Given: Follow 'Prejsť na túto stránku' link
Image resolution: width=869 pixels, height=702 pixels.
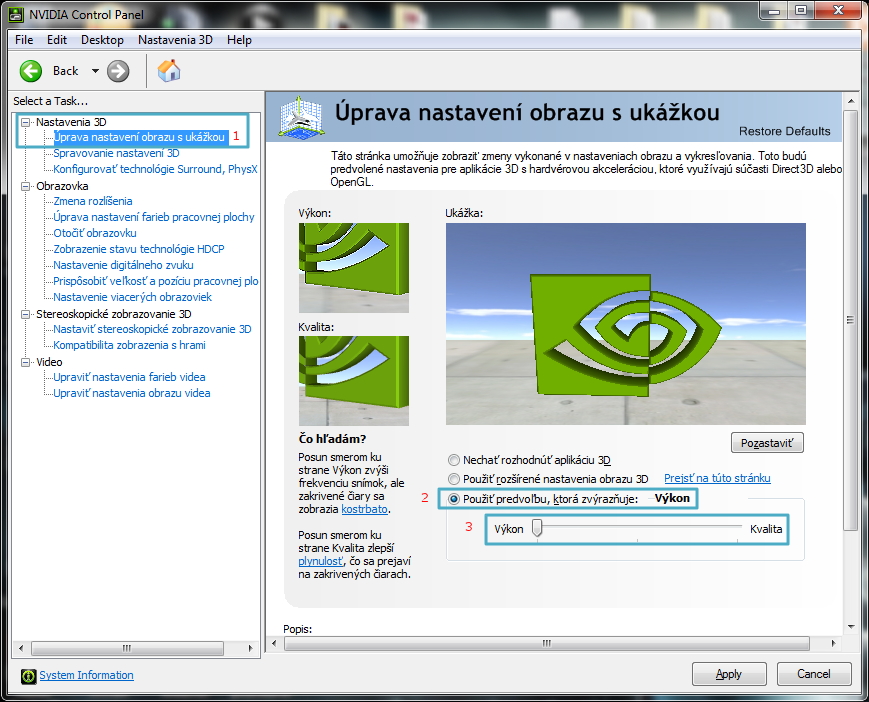Looking at the screenshot, I should click(717, 479).
